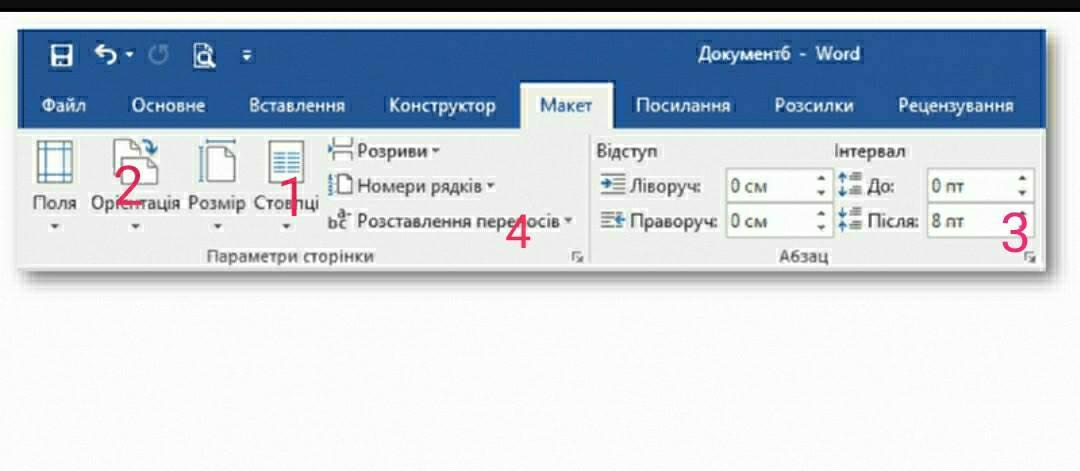Open the Файл menu tab
This screenshot has height=471, width=1080.
click(x=63, y=106)
